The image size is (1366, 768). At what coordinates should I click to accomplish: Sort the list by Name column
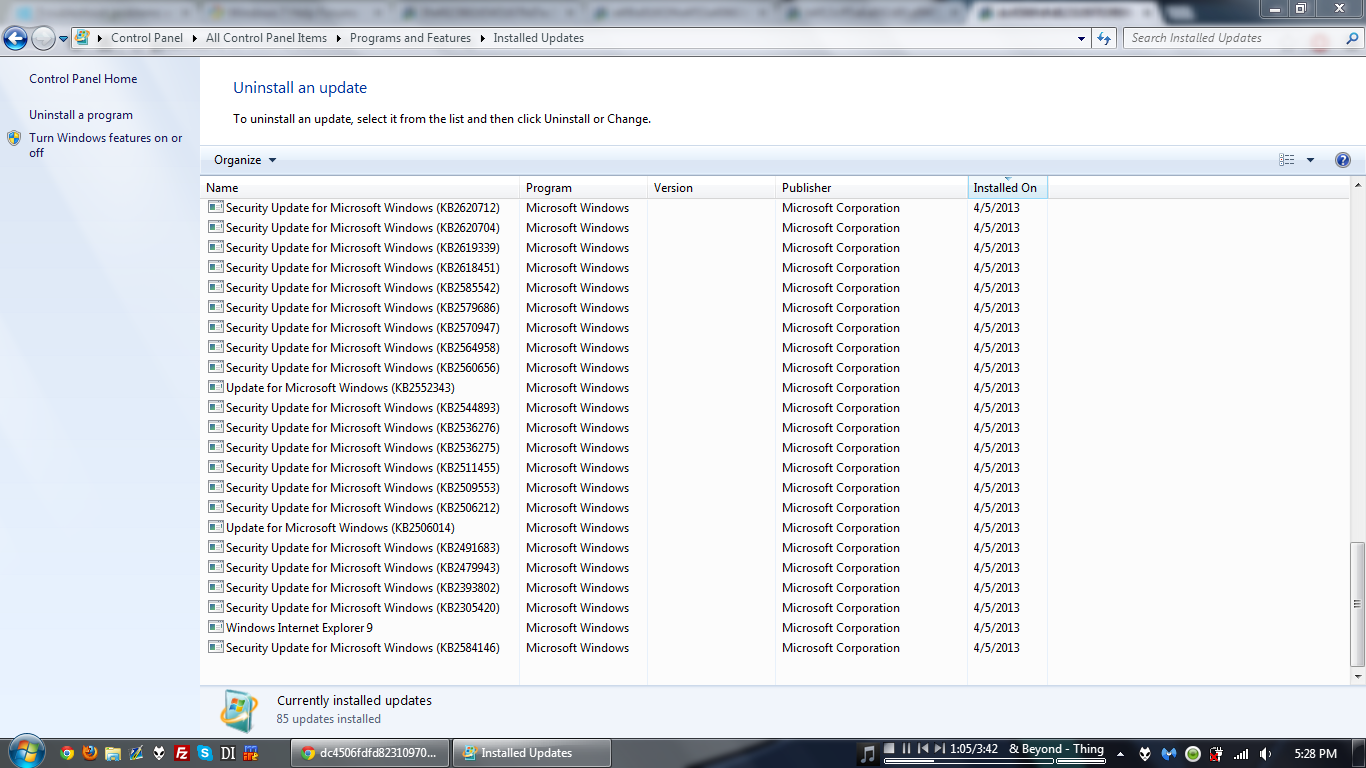(360, 188)
